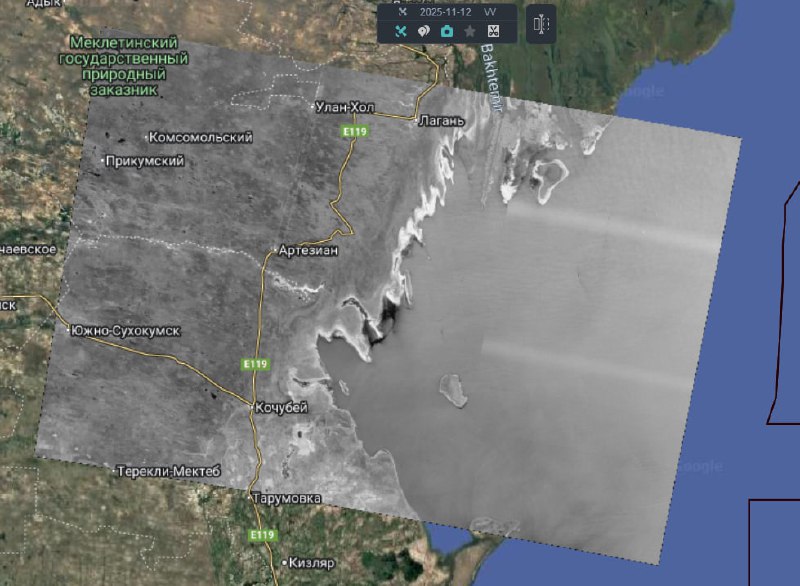Click the Терекли-Мектеб place label
Image resolution: width=800 pixels, height=586 pixels.
tap(167, 470)
